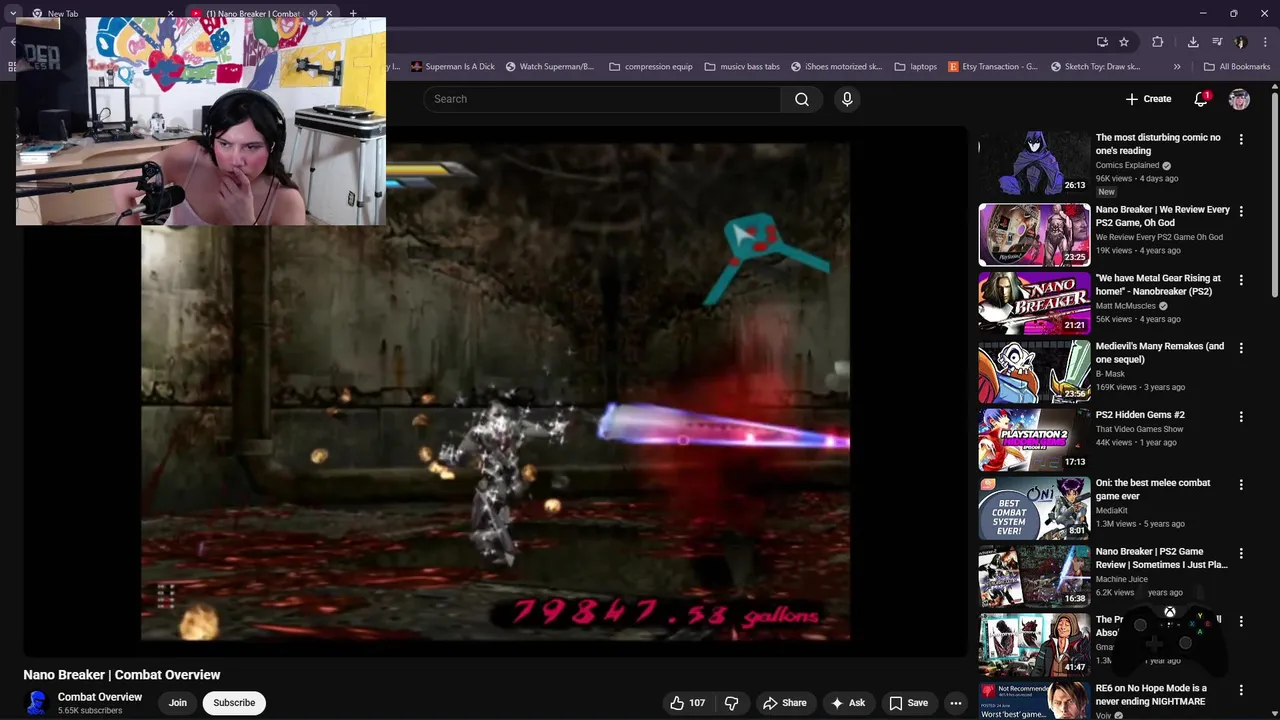This screenshot has width=1280, height=720.
Task: Open Etsy Transaction bookmark
Action: click(x=993, y=67)
